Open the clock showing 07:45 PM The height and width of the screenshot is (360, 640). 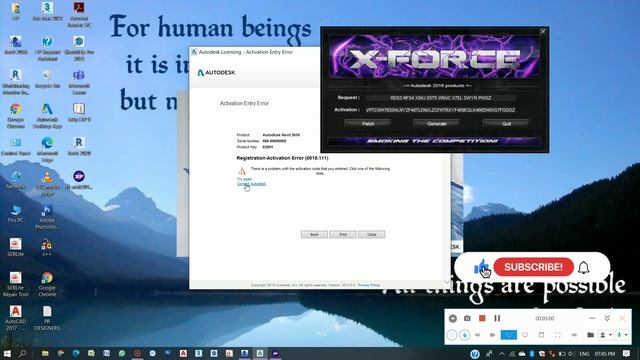[604, 354]
